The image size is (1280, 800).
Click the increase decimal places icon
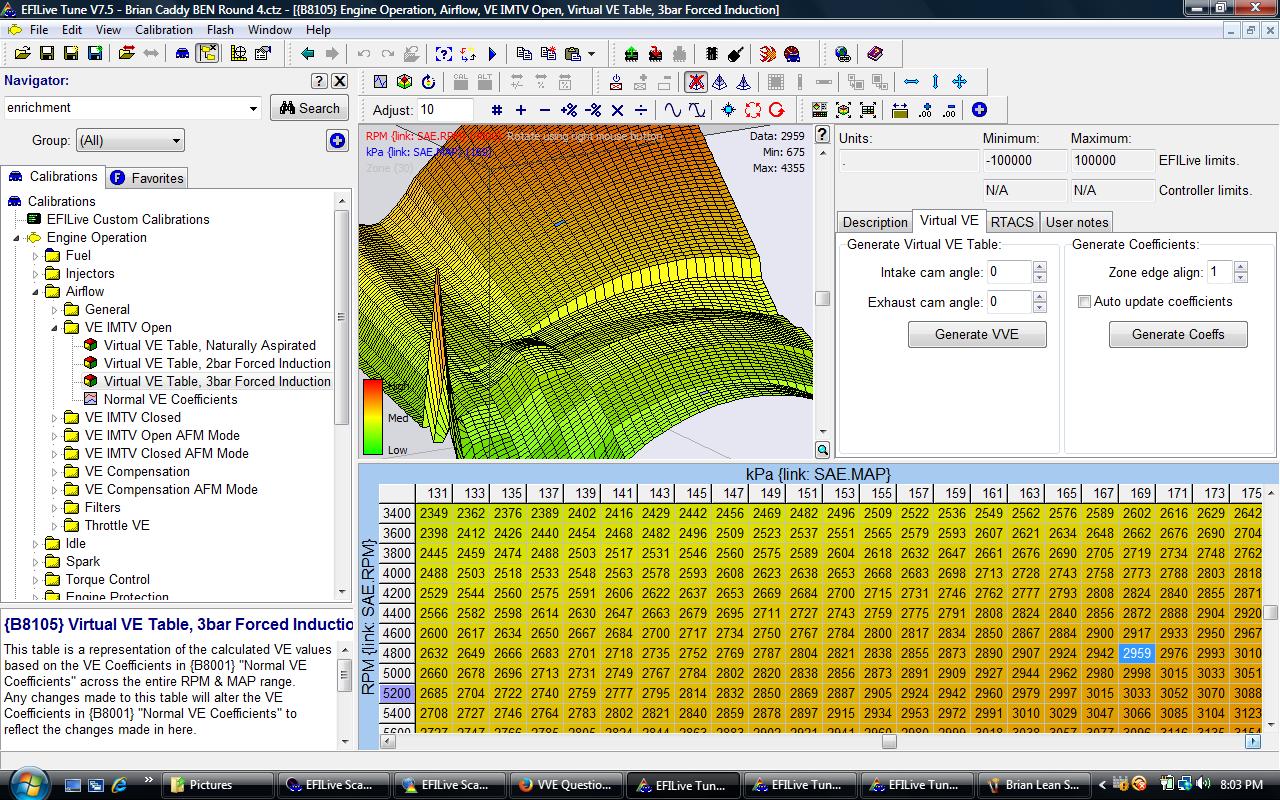[923, 110]
